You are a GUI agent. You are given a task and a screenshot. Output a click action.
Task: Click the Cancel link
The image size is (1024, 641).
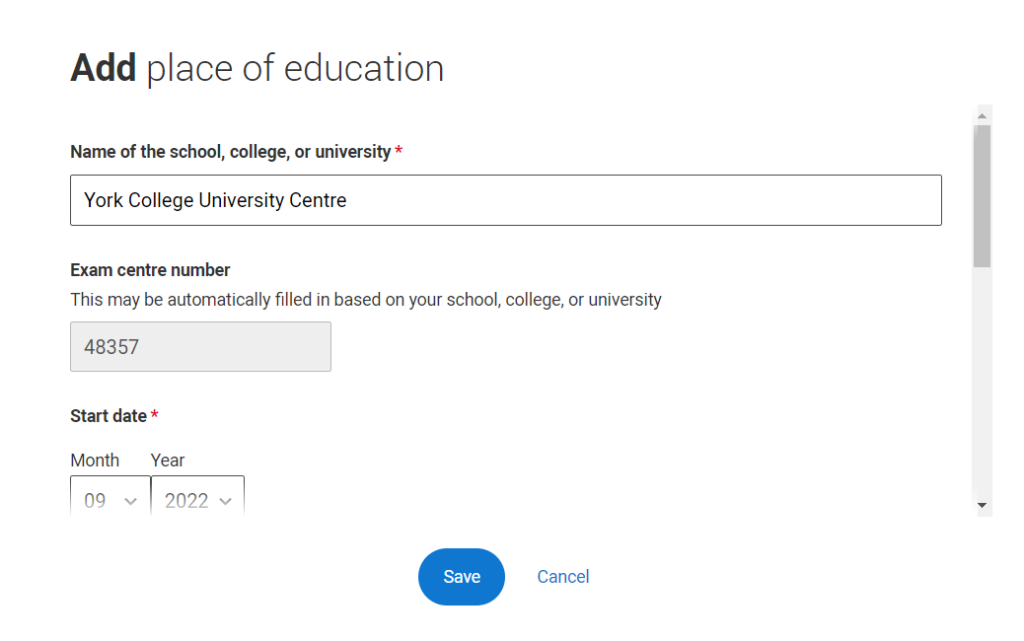[x=563, y=576]
